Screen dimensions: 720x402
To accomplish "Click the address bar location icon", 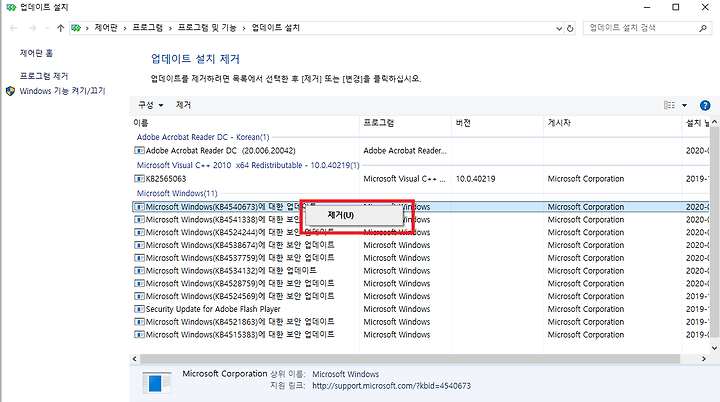I will point(76,28).
